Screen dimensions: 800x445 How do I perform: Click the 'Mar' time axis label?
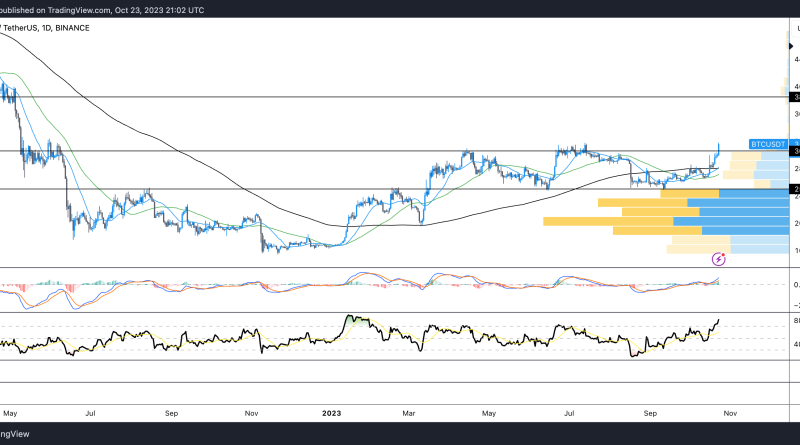pos(409,413)
